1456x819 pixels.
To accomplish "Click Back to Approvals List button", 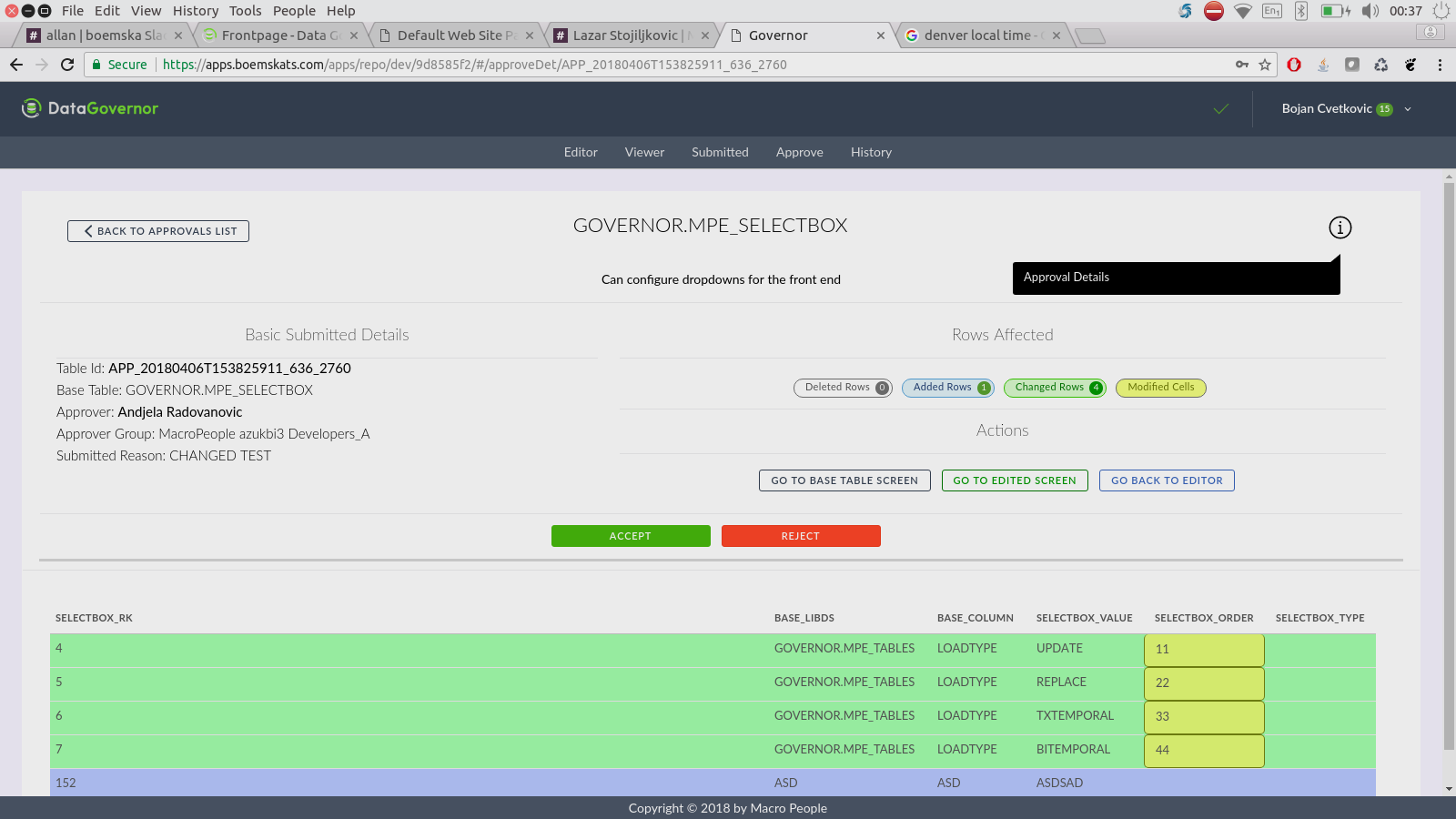I will click(158, 231).
